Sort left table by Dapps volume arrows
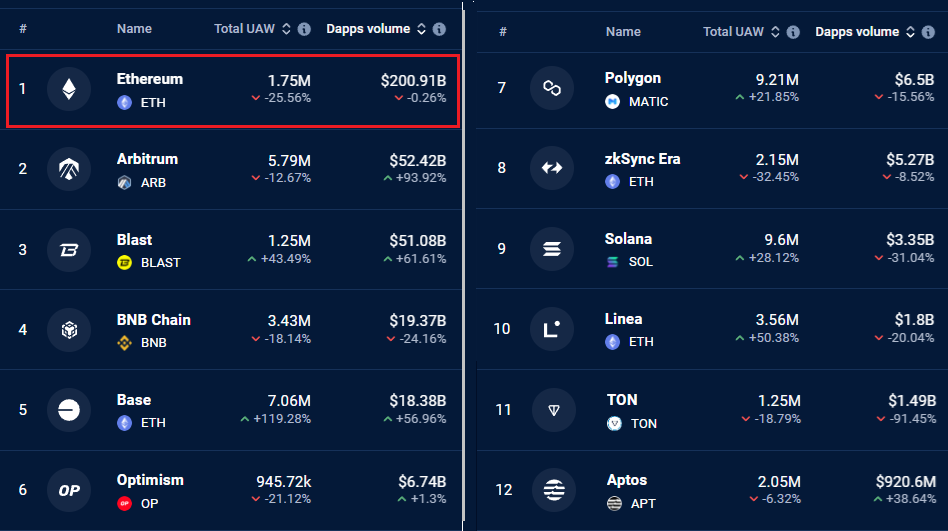 [421, 29]
